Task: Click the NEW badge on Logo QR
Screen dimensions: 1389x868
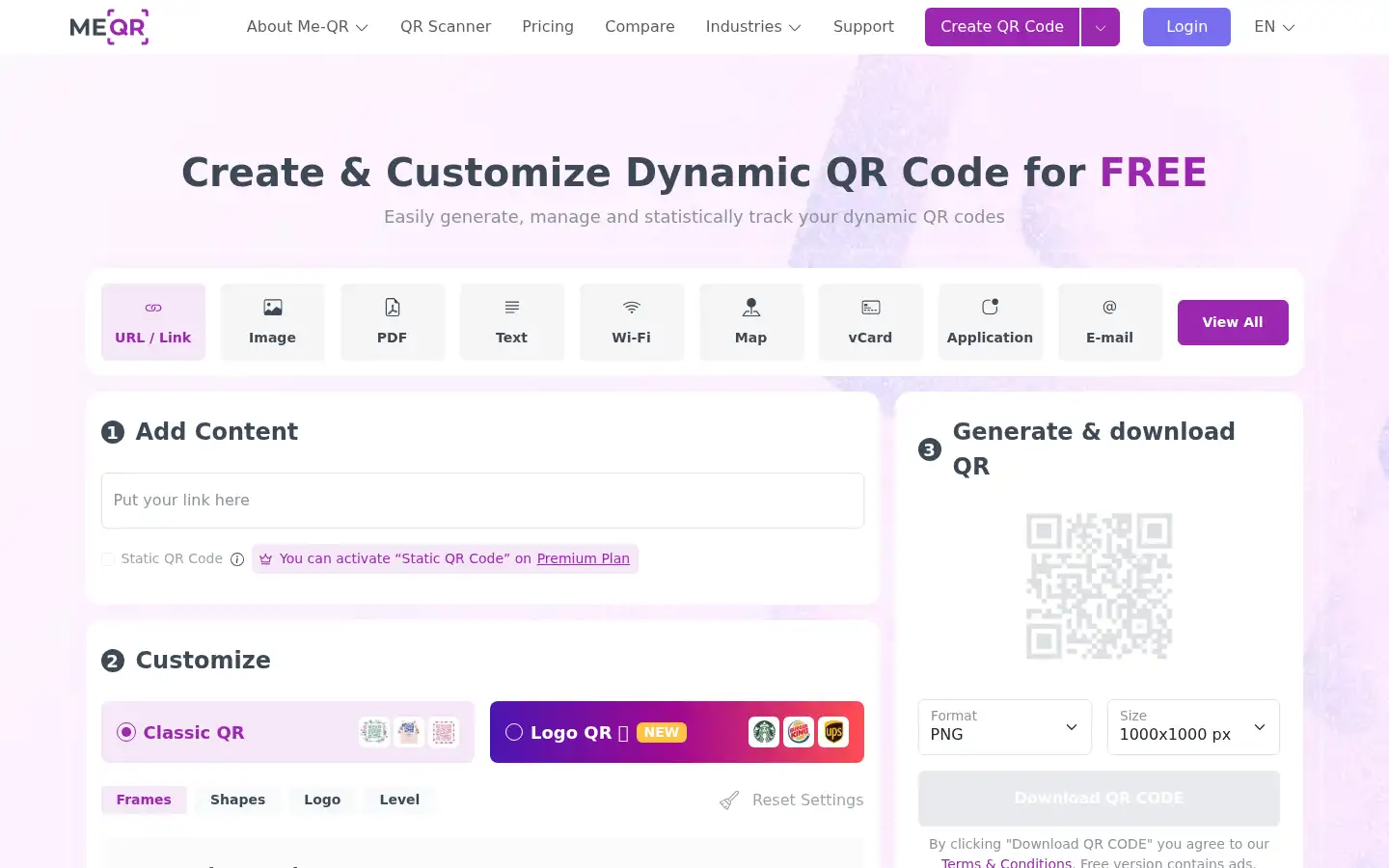Action: (x=662, y=732)
